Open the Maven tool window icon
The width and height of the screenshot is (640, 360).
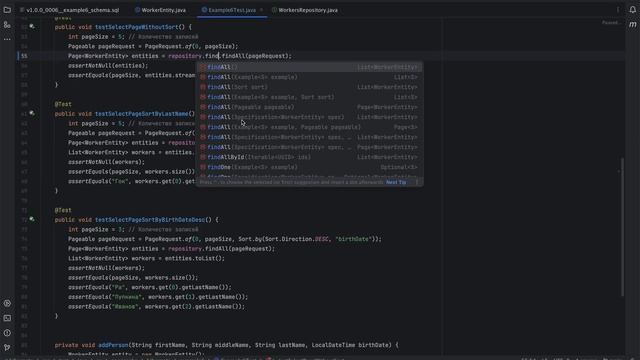pos(632,25)
